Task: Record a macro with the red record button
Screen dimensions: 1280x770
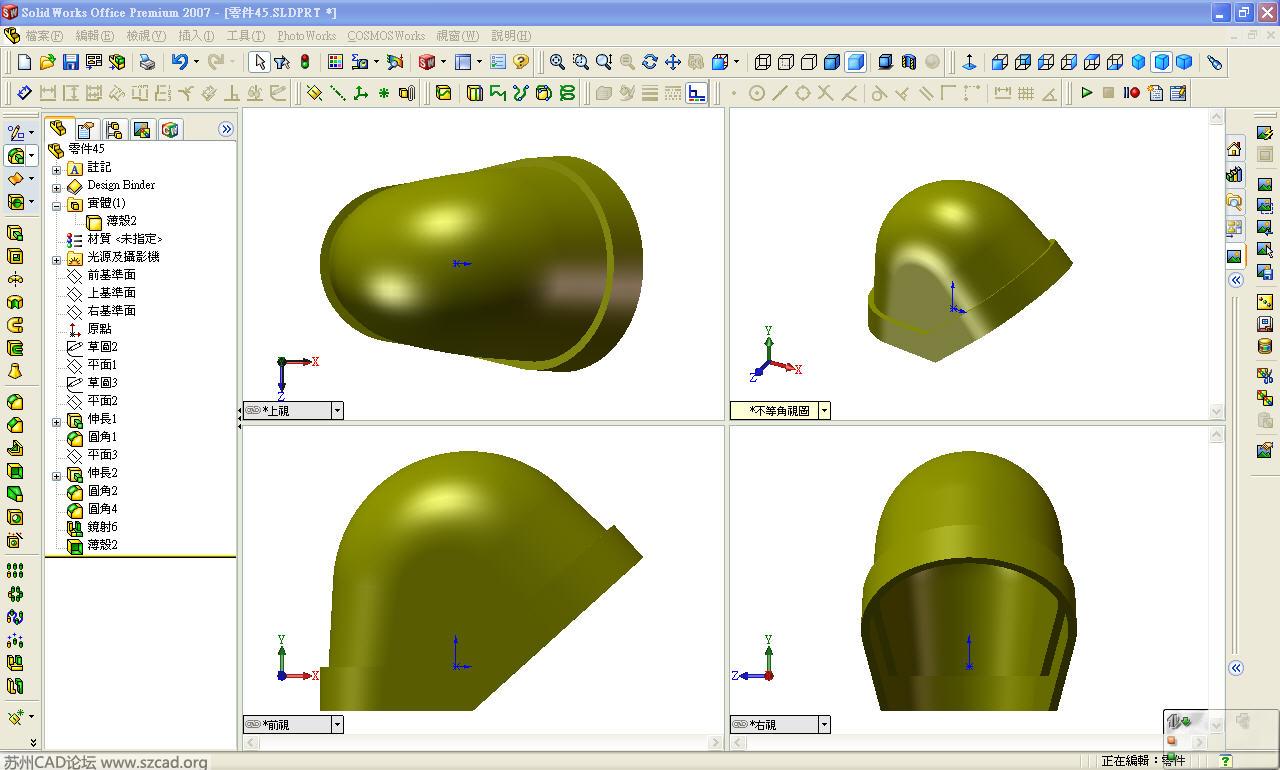Action: [x=1131, y=93]
